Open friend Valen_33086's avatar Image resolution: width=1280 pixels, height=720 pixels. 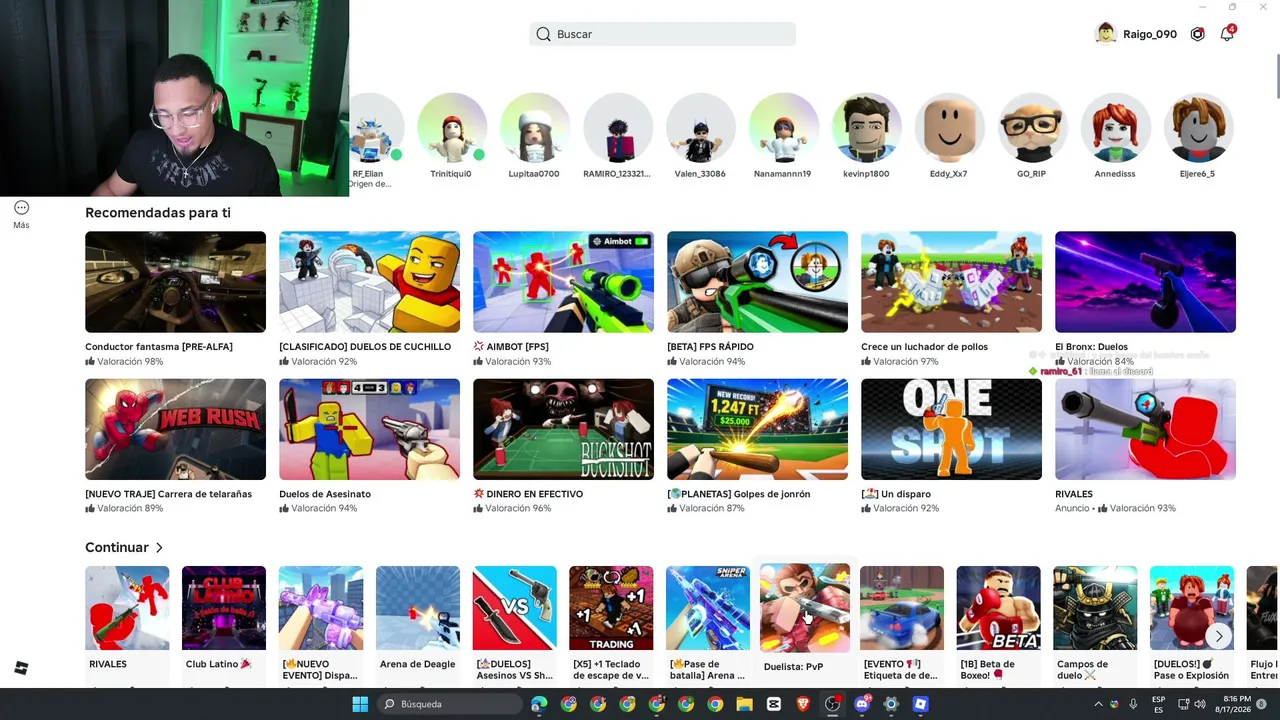[x=700, y=127]
